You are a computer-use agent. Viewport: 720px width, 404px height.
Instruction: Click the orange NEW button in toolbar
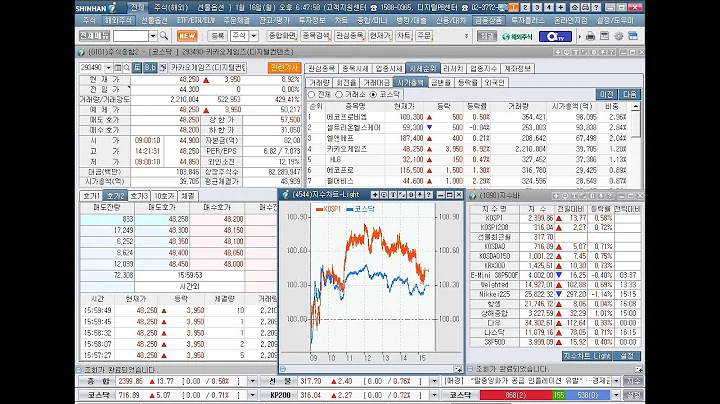coord(187,36)
